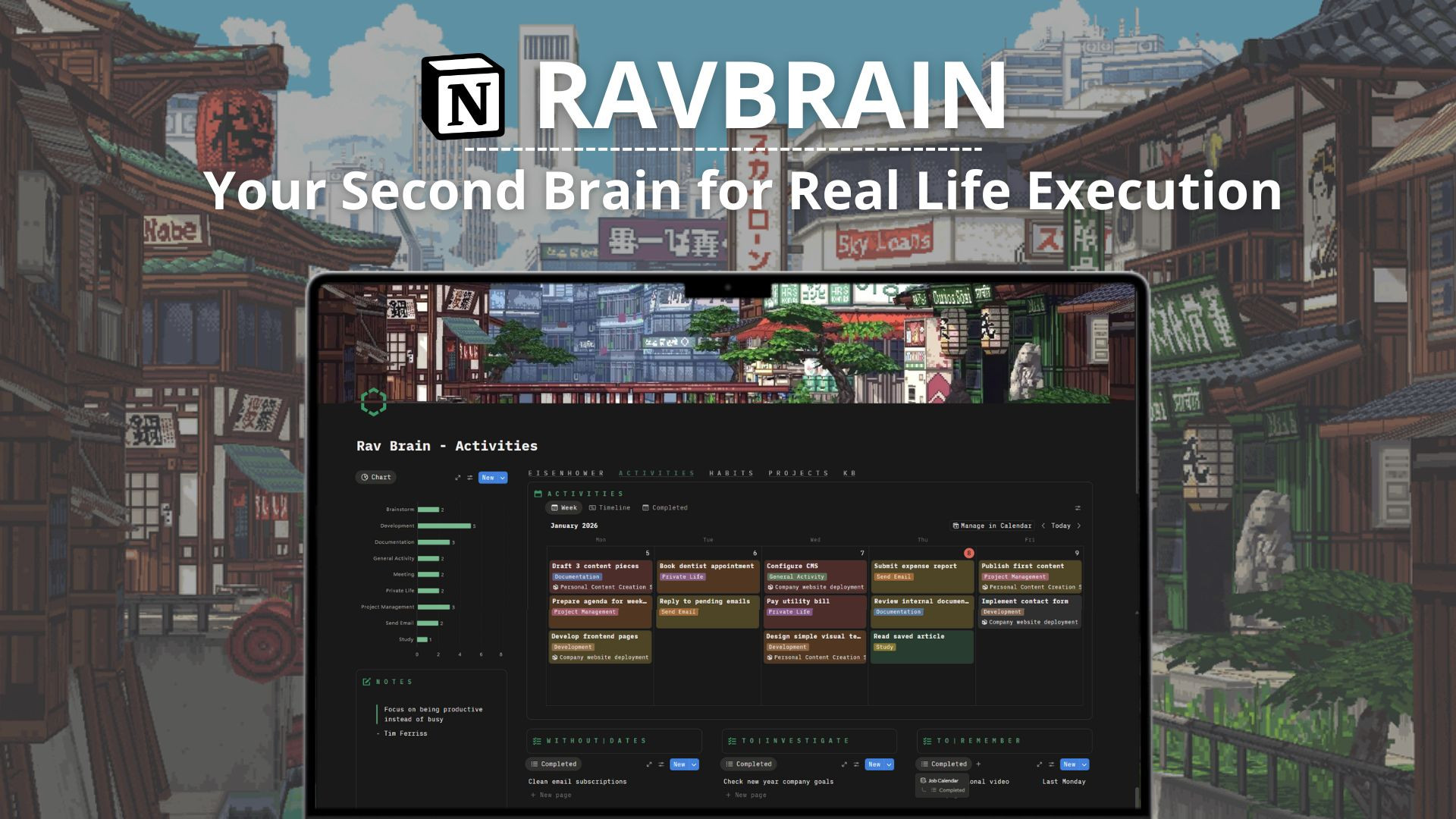The width and height of the screenshot is (1456, 819).
Task: Click the Manage in Calendar button
Action: 992,526
